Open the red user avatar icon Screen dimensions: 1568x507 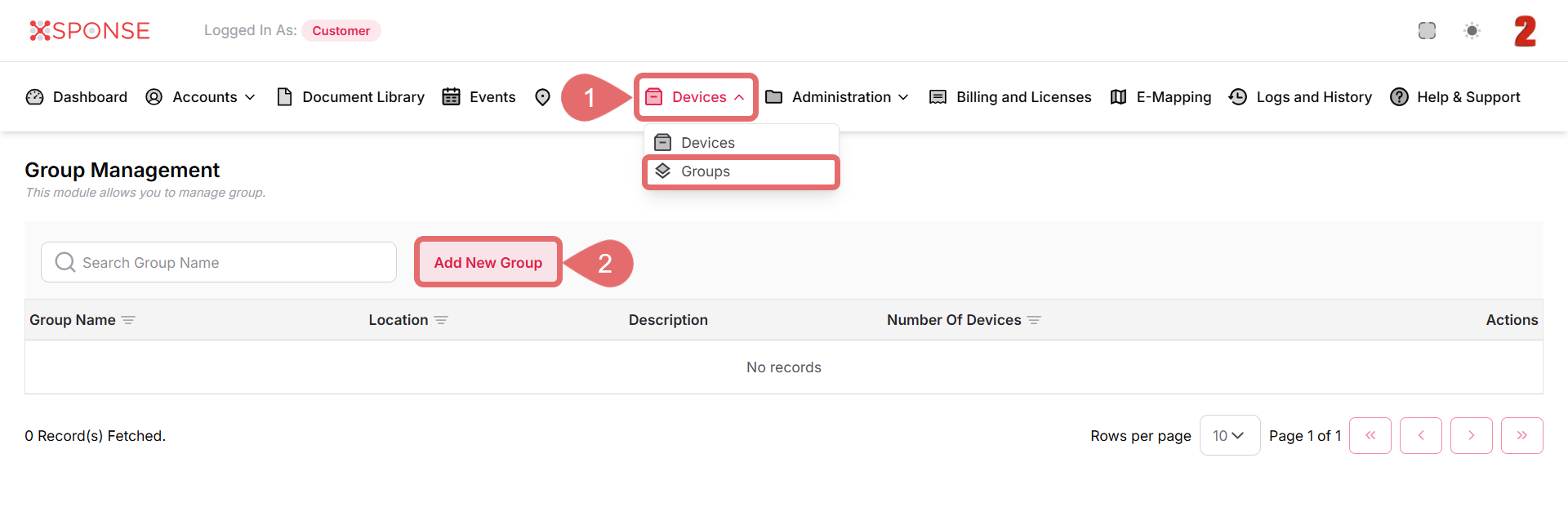point(1524,31)
